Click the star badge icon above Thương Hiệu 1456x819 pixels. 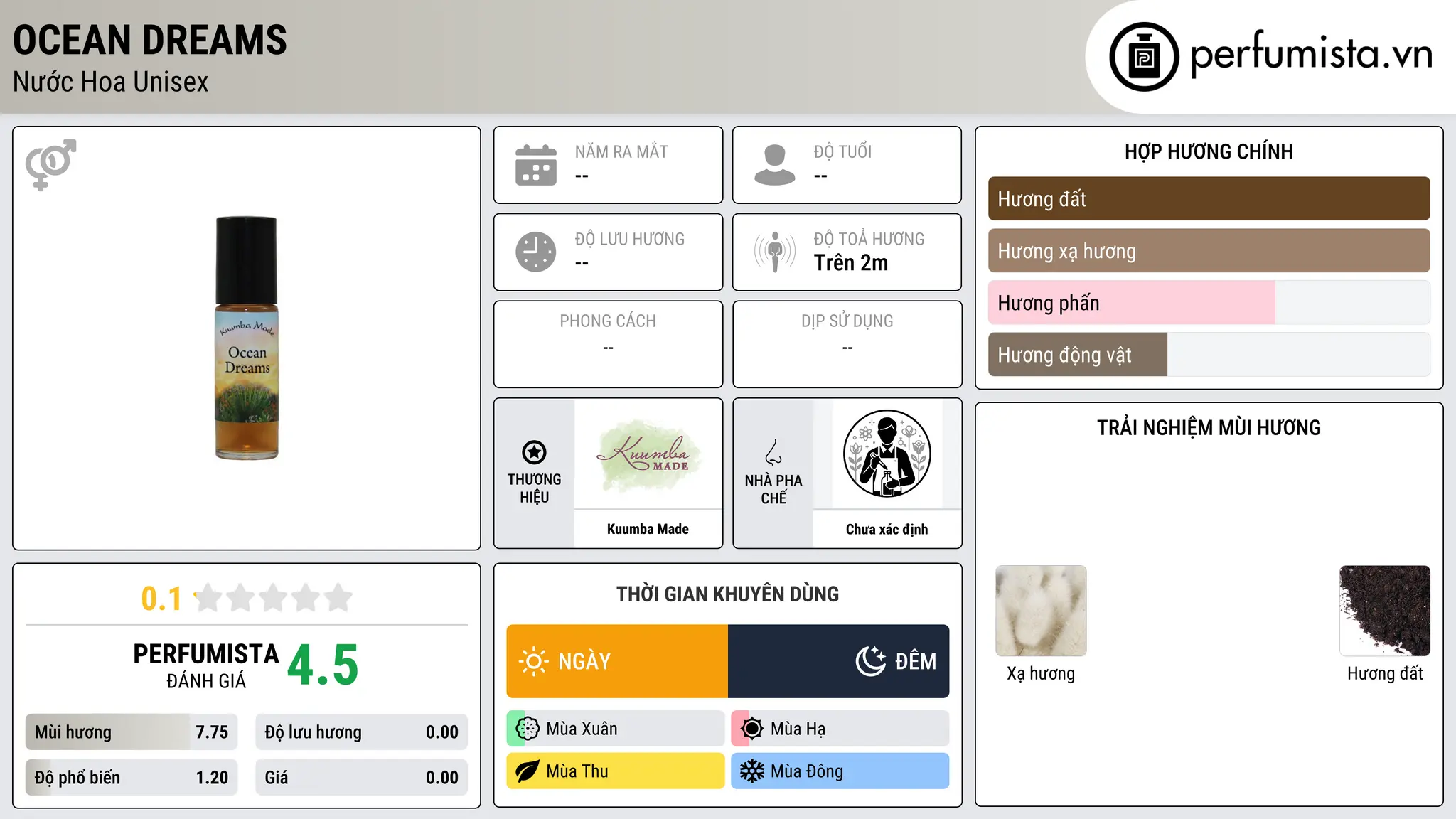534,452
